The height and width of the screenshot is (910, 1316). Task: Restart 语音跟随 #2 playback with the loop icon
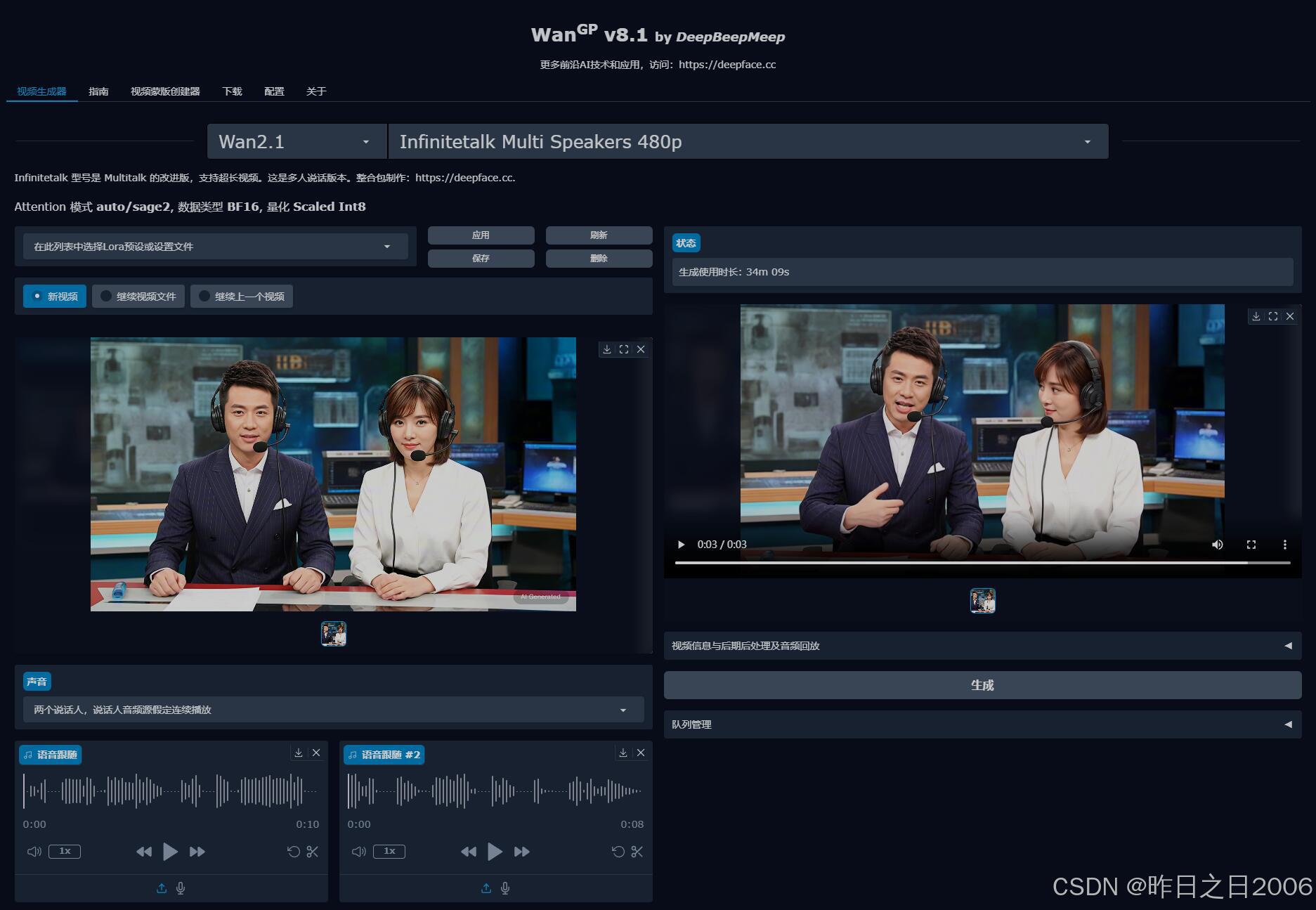[x=618, y=851]
